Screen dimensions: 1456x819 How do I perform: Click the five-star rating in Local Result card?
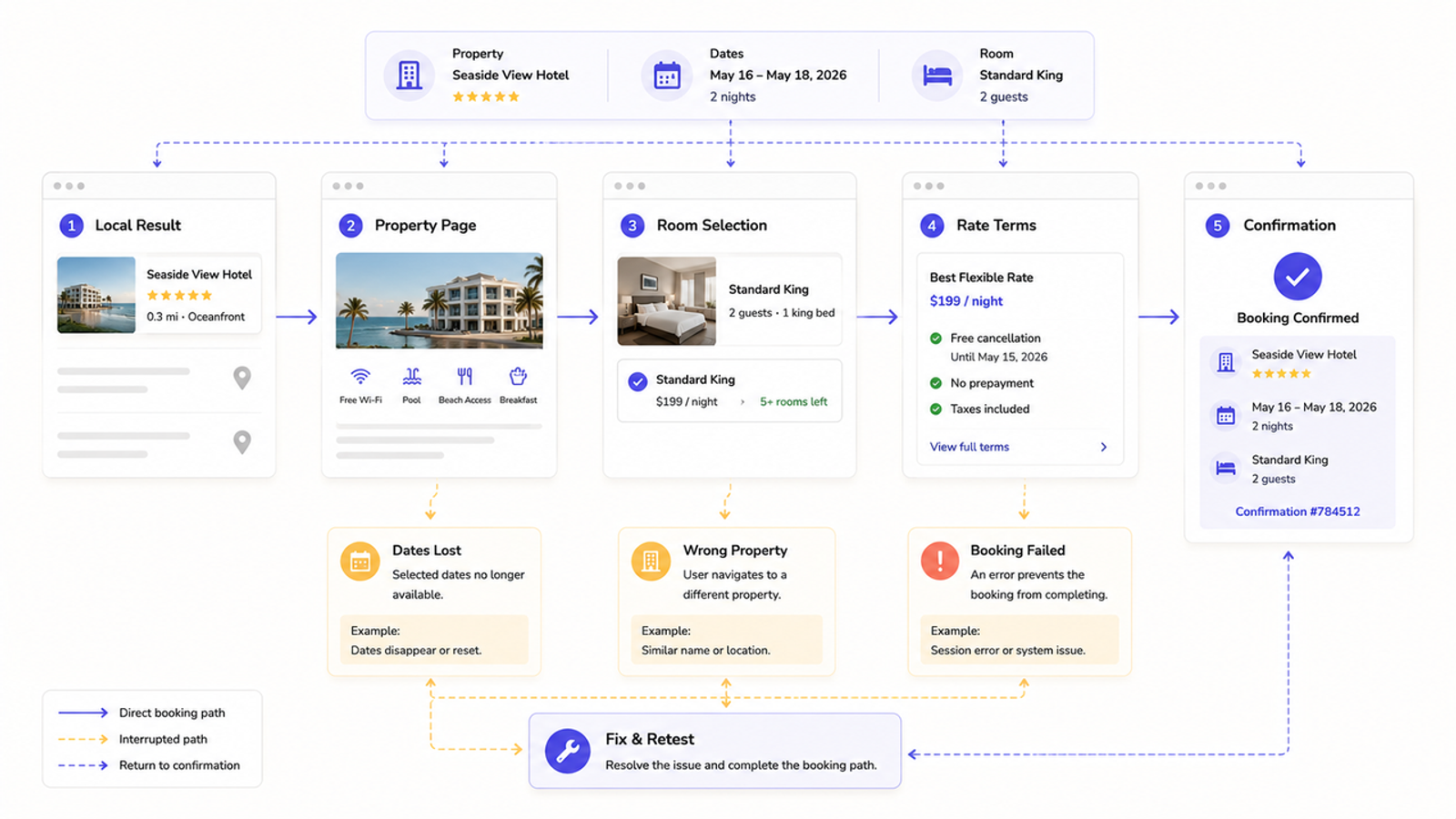click(x=179, y=295)
